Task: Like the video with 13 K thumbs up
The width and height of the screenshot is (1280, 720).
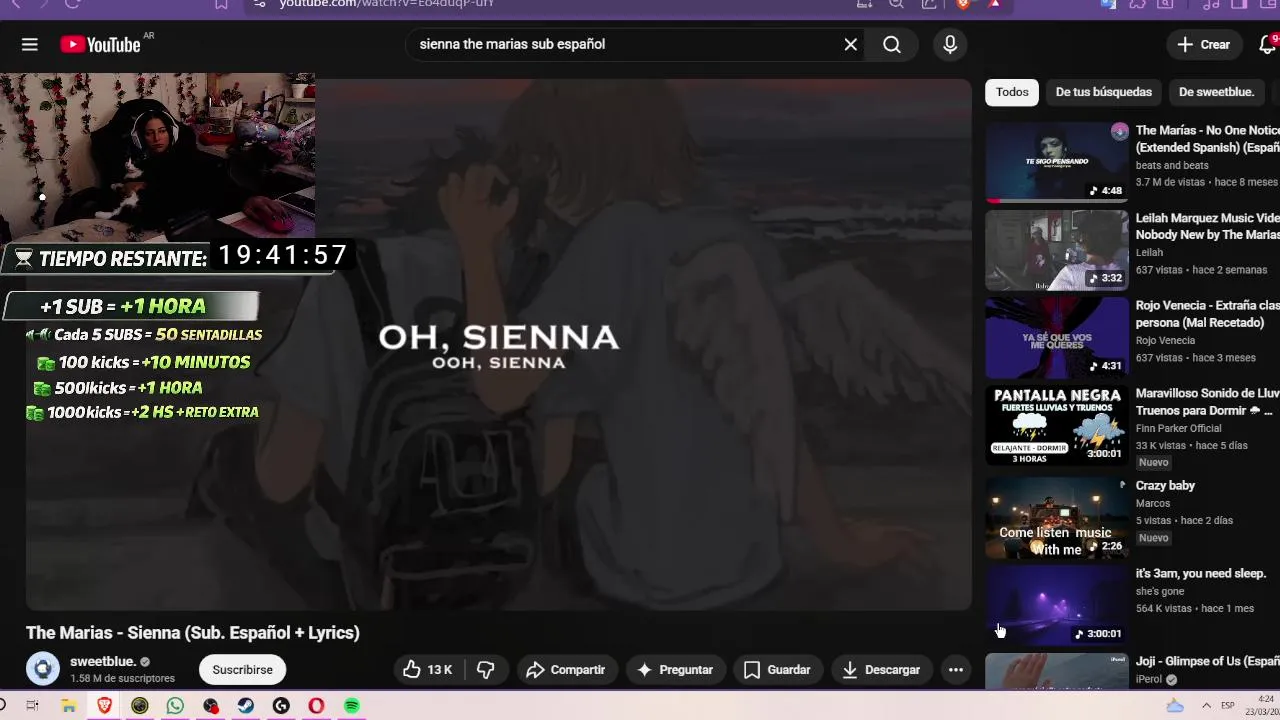Action: pyautogui.click(x=428, y=670)
